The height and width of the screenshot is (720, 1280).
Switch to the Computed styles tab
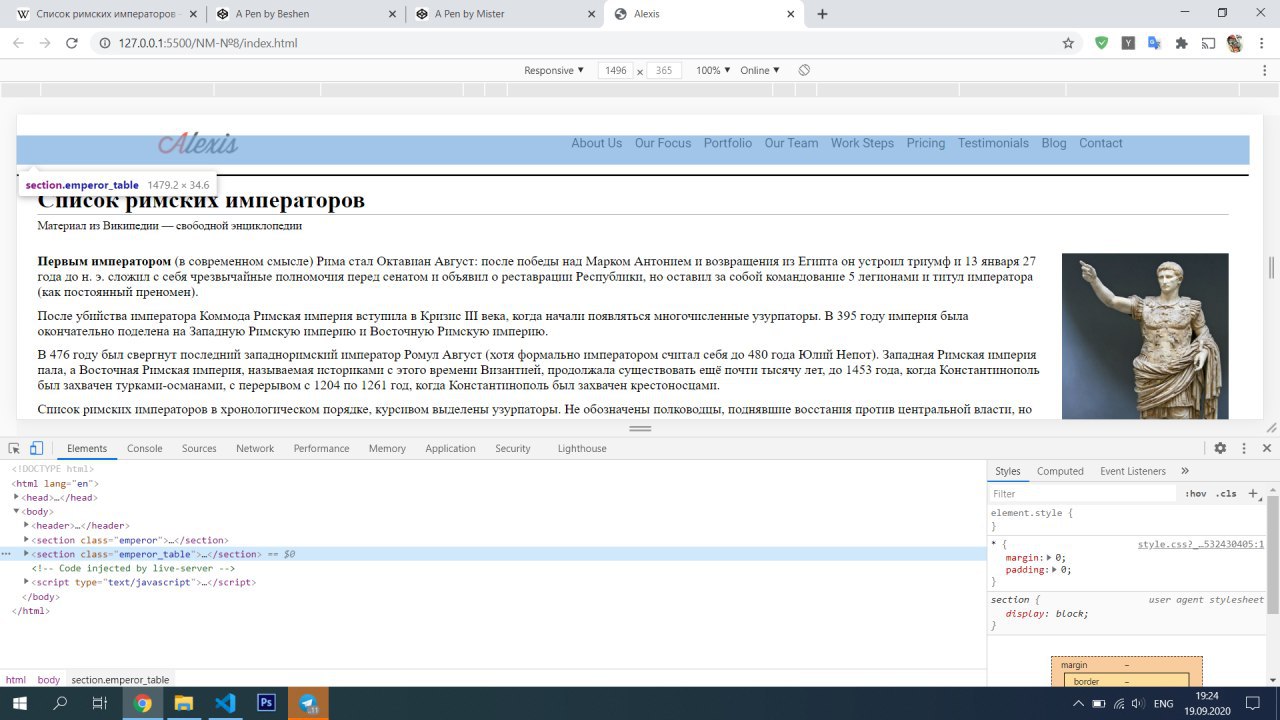coord(1060,471)
